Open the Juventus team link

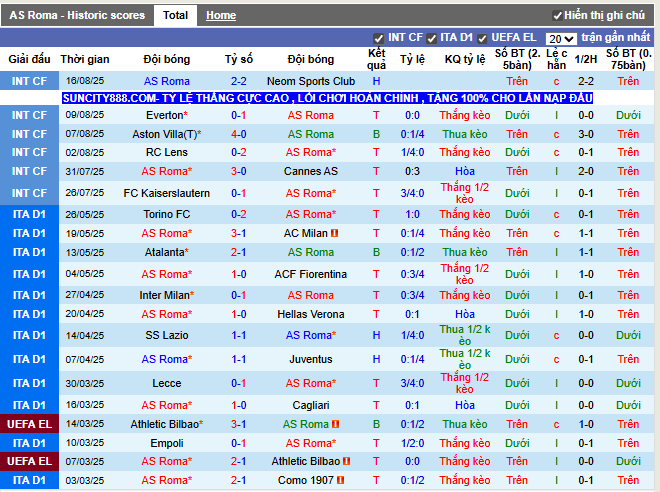311,359
